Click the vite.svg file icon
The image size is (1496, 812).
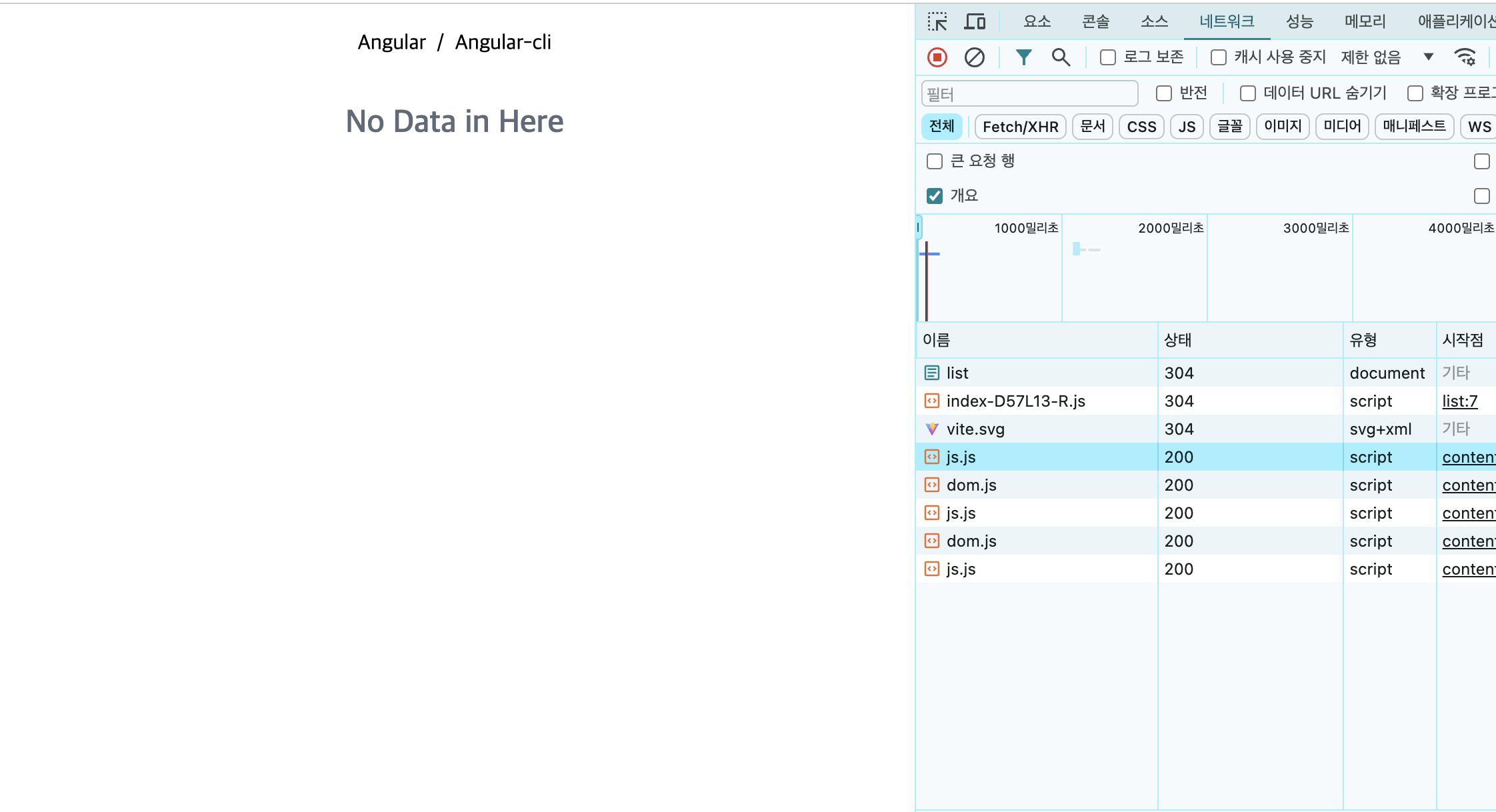(932, 429)
